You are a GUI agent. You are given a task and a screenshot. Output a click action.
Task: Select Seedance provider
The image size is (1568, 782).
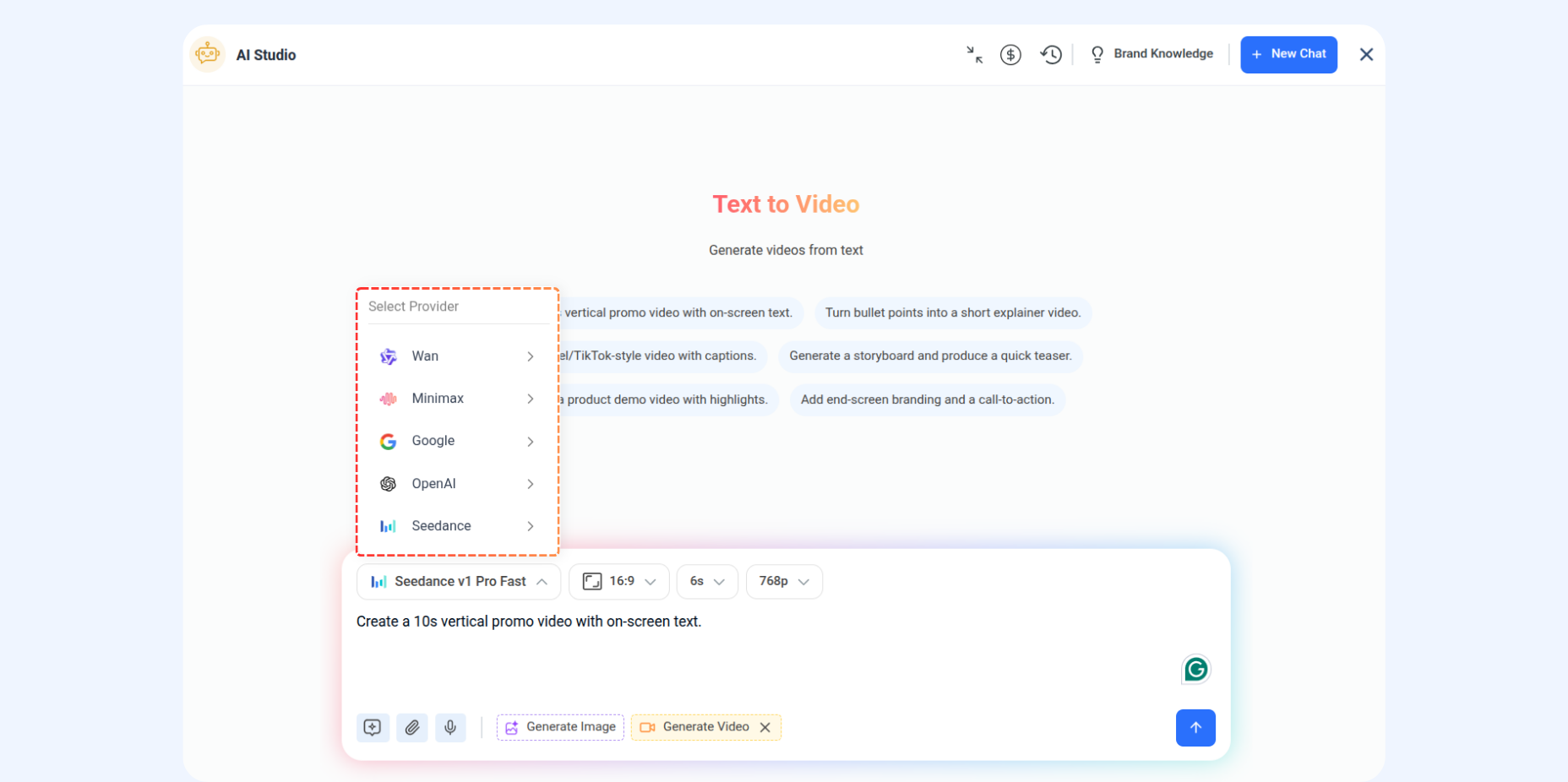click(x=457, y=526)
